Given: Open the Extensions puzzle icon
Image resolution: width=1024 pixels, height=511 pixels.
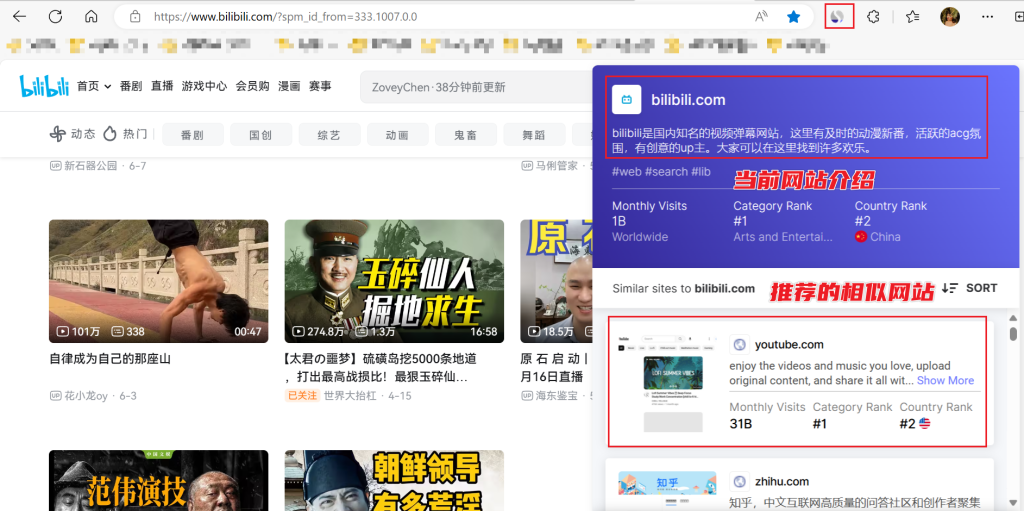Looking at the screenshot, I should [873, 17].
